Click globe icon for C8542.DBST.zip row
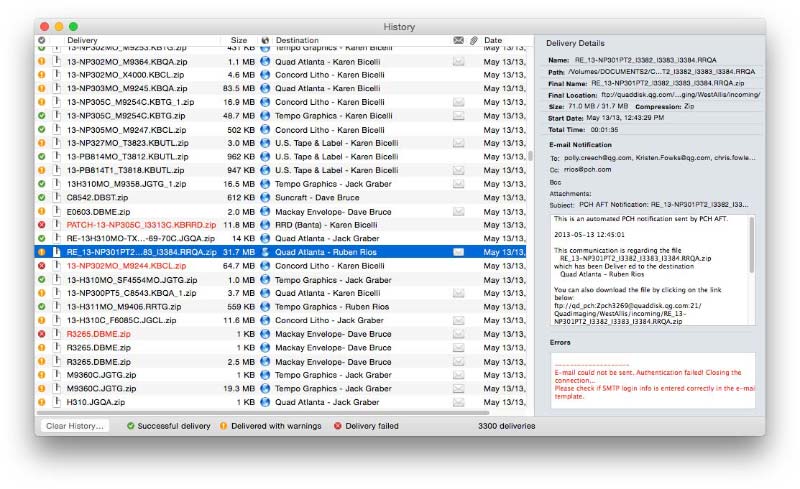This screenshot has height=489, width=800. pyautogui.click(x=265, y=198)
